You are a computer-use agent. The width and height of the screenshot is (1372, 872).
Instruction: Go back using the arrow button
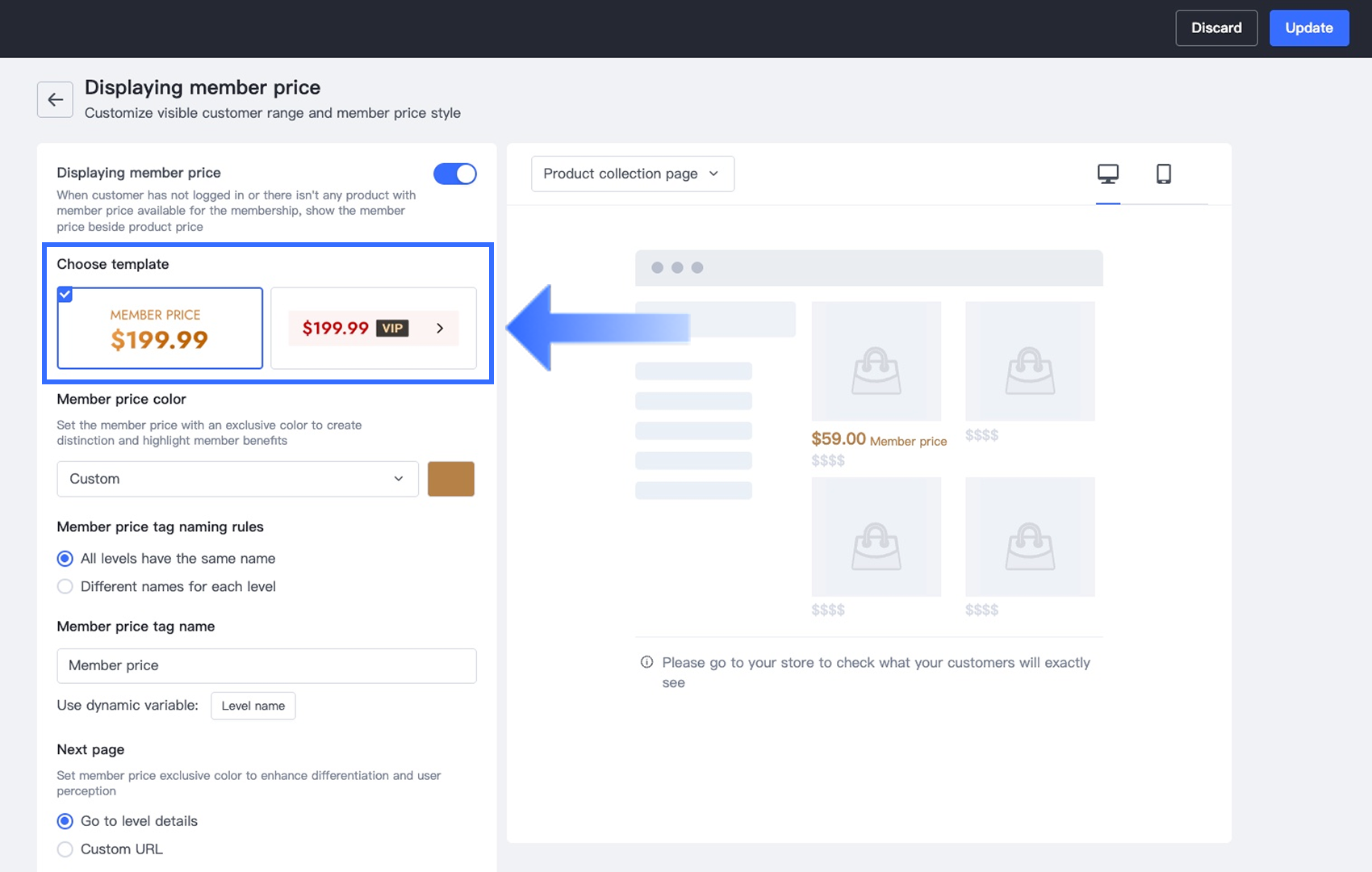(55, 99)
